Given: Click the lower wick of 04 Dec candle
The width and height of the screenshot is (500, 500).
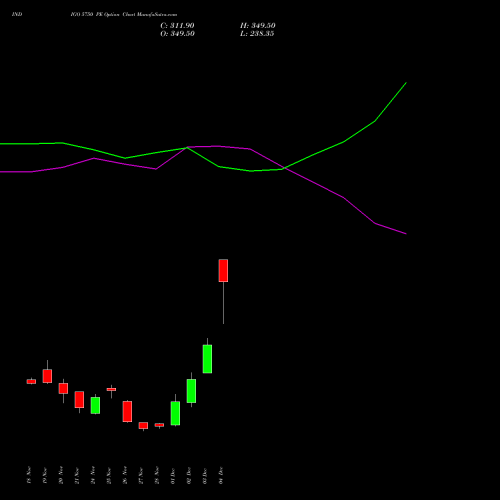Looking at the screenshot, I should [x=223, y=303].
